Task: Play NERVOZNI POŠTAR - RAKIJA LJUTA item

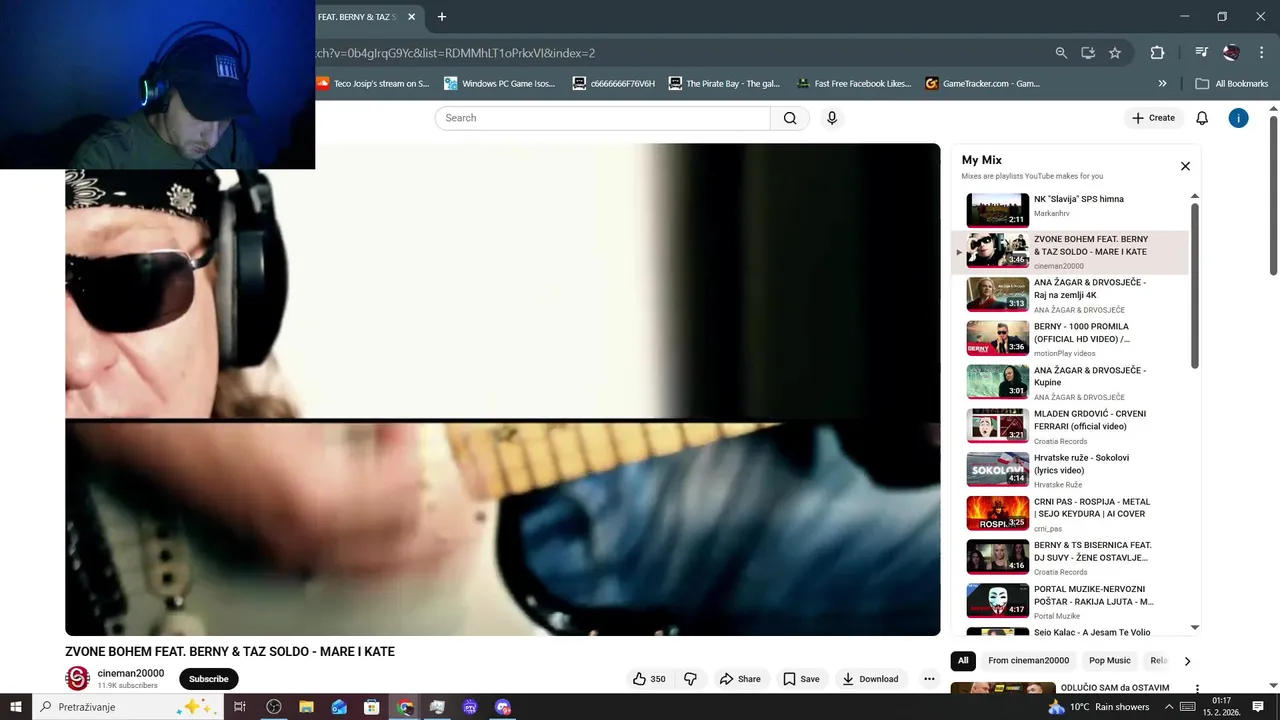Action: click(x=1070, y=602)
